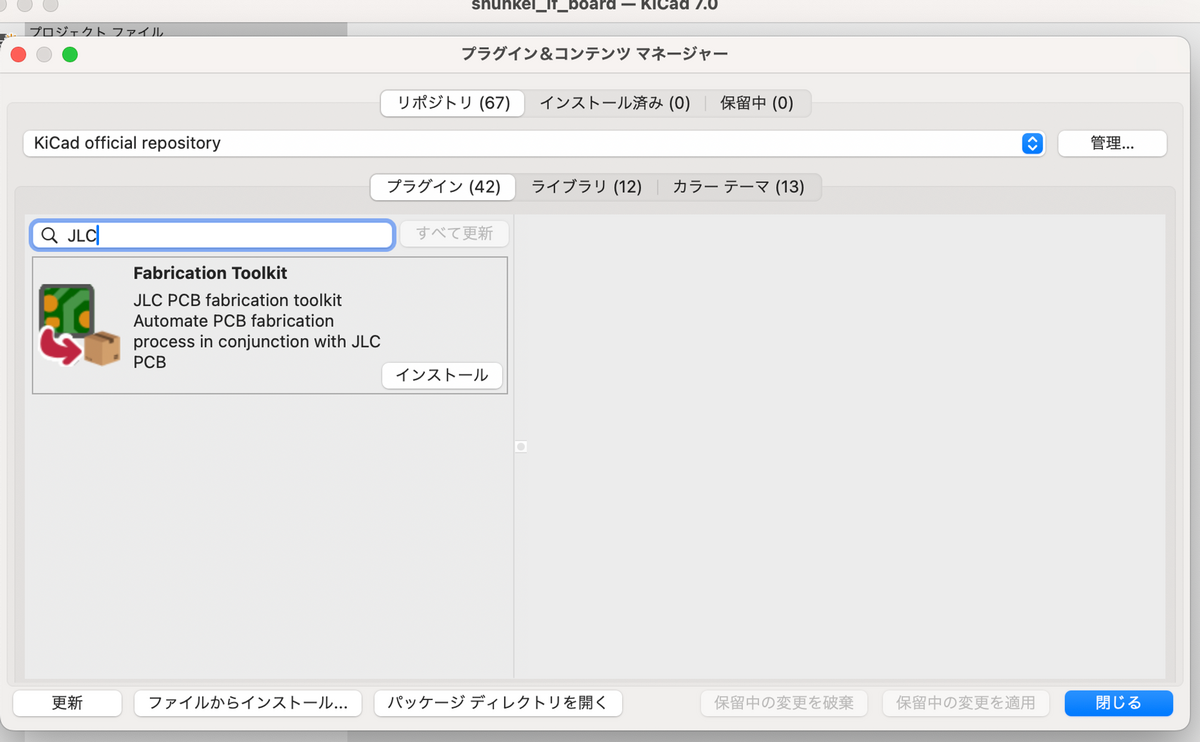
Task: Click the 更新 button
Action: [x=67, y=703]
